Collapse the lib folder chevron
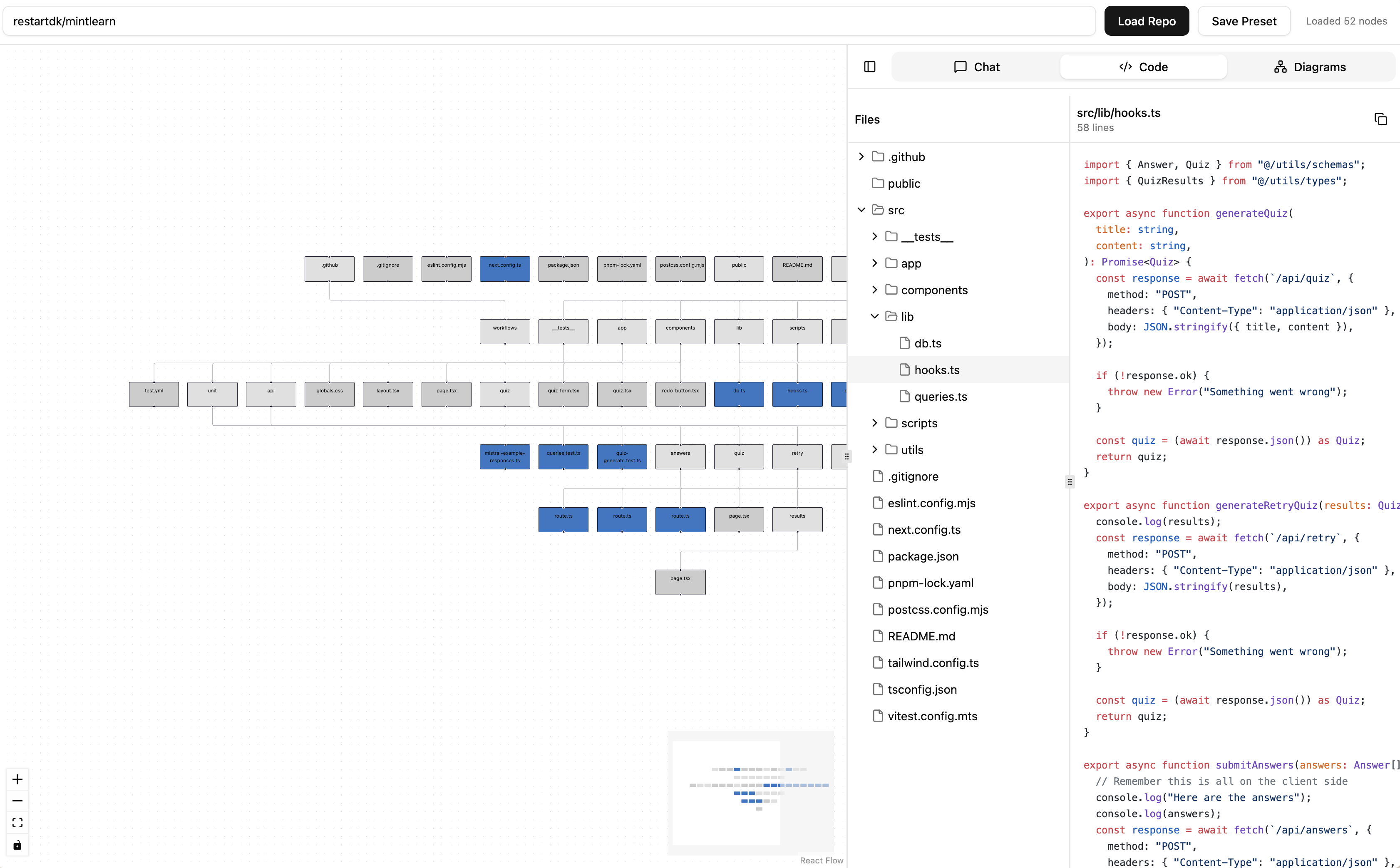Screen dimensions: 1400x868 coord(874,316)
